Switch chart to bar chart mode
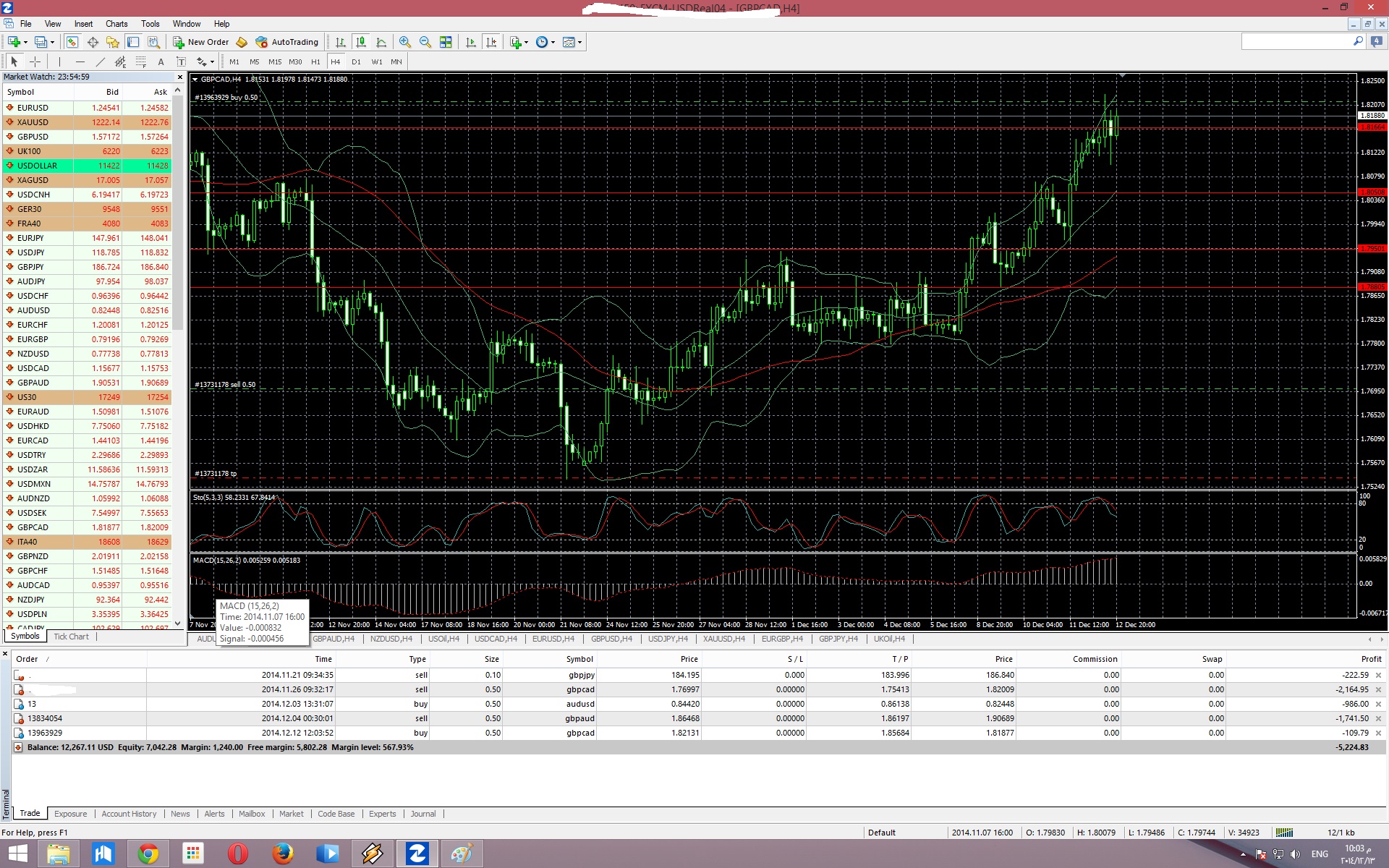This screenshot has width=1389, height=868. tap(340, 42)
